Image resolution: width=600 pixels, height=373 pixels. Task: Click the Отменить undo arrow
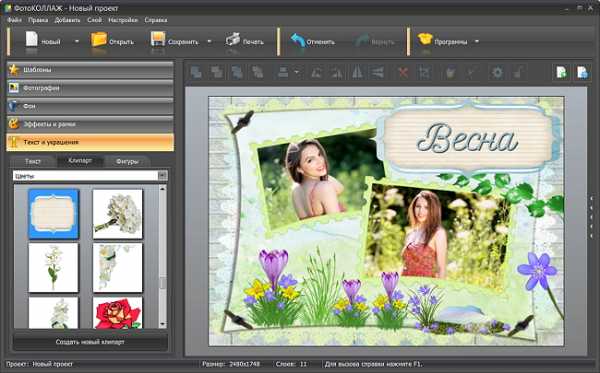pyautogui.click(x=298, y=40)
